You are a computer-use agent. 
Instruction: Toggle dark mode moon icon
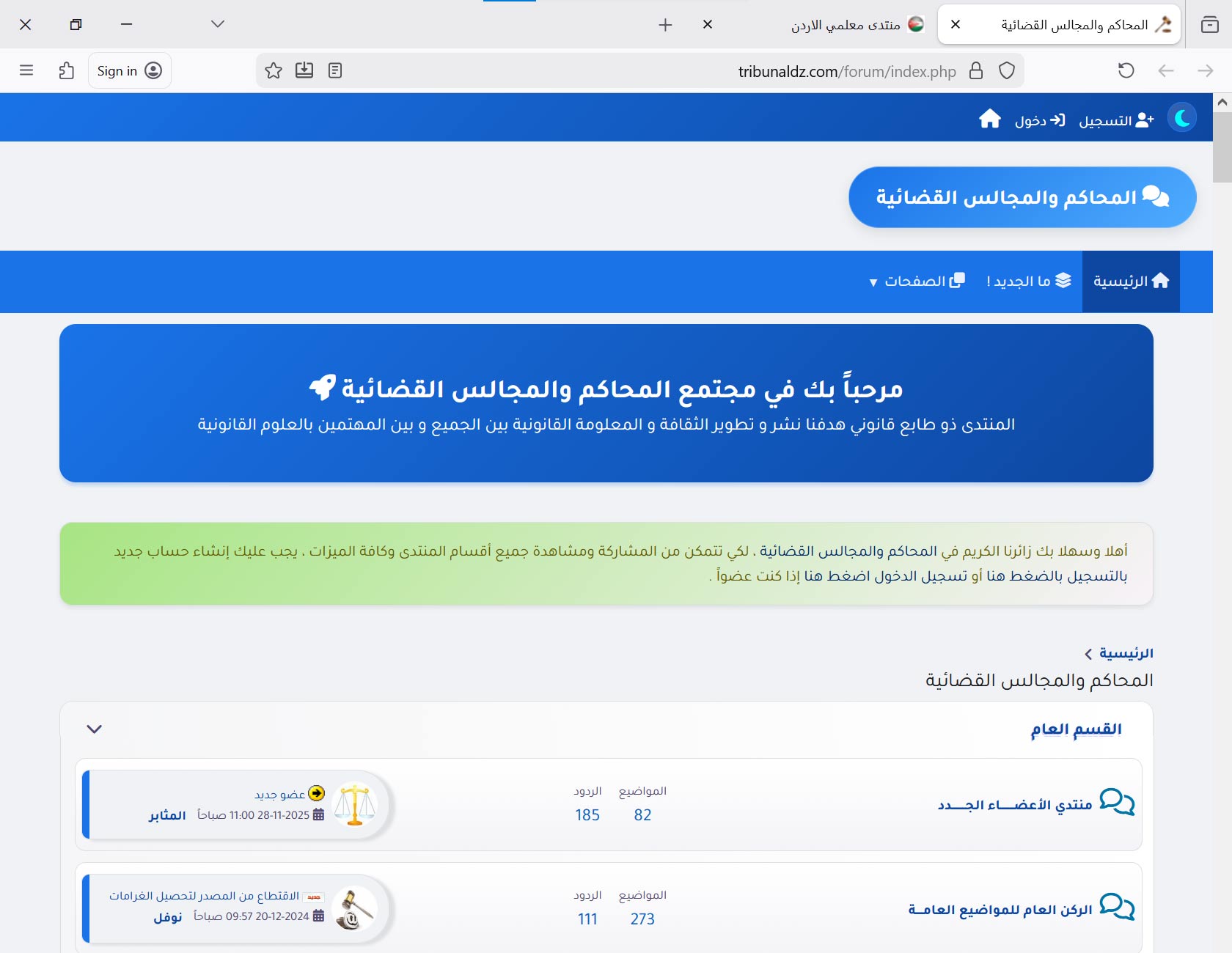click(1182, 118)
